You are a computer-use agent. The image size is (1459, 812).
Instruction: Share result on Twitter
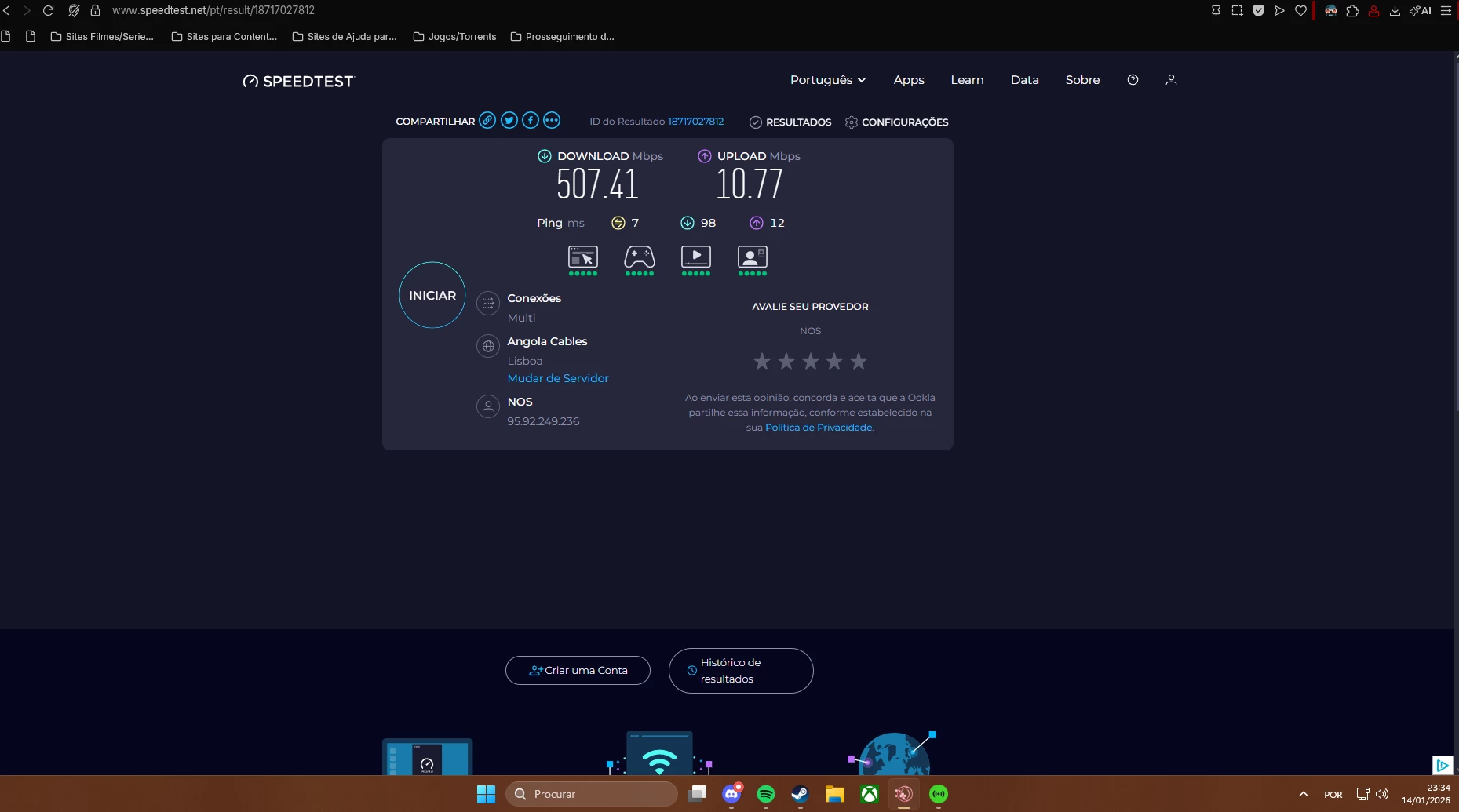509,121
